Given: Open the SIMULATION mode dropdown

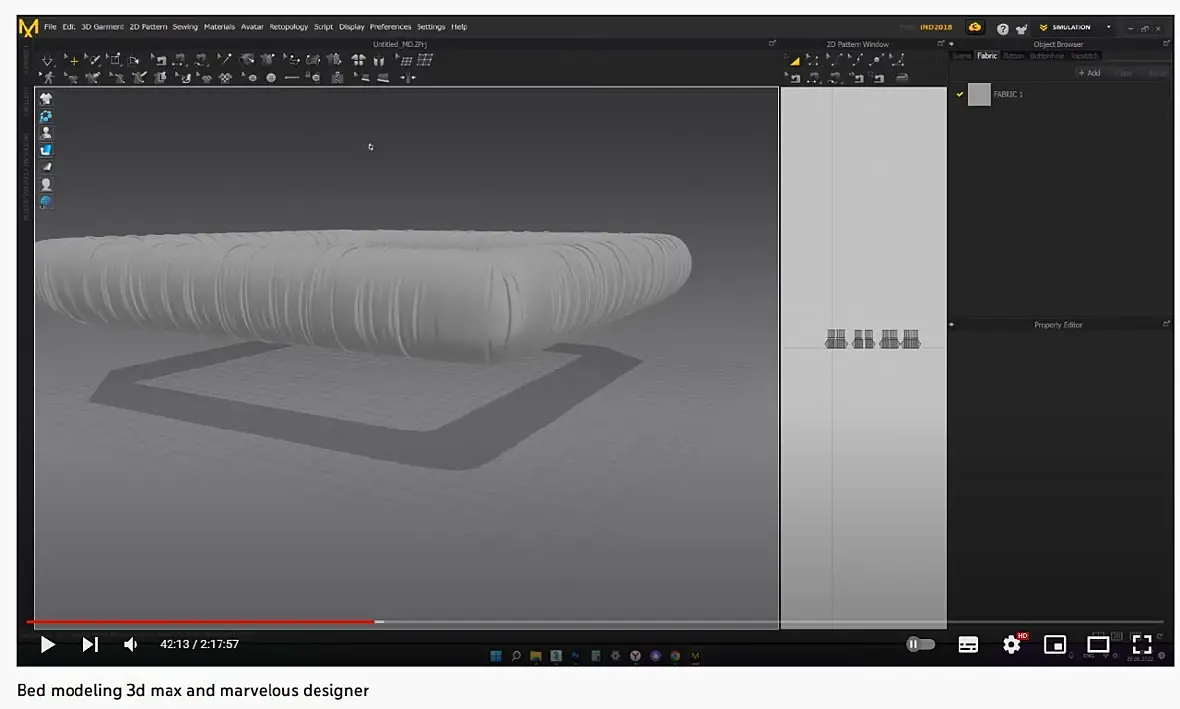Looking at the screenshot, I should pos(1075,27).
